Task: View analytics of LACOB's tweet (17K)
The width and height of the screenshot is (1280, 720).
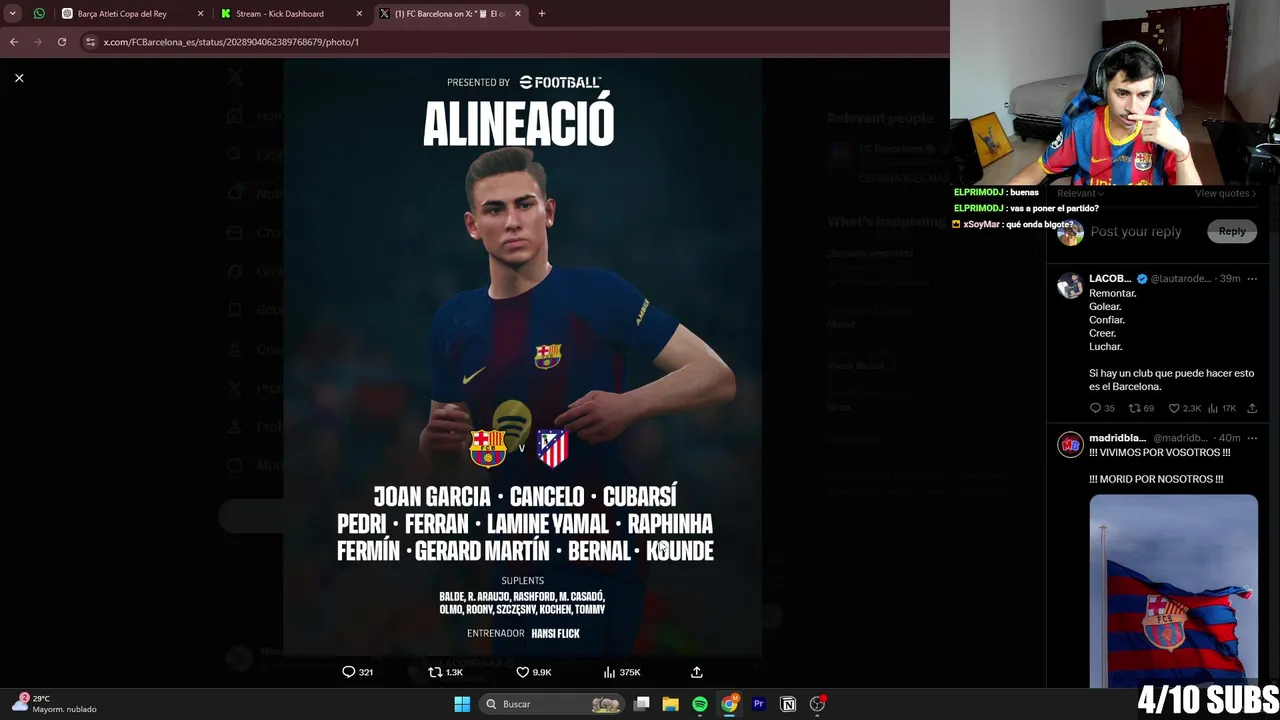Action: [x=1222, y=408]
